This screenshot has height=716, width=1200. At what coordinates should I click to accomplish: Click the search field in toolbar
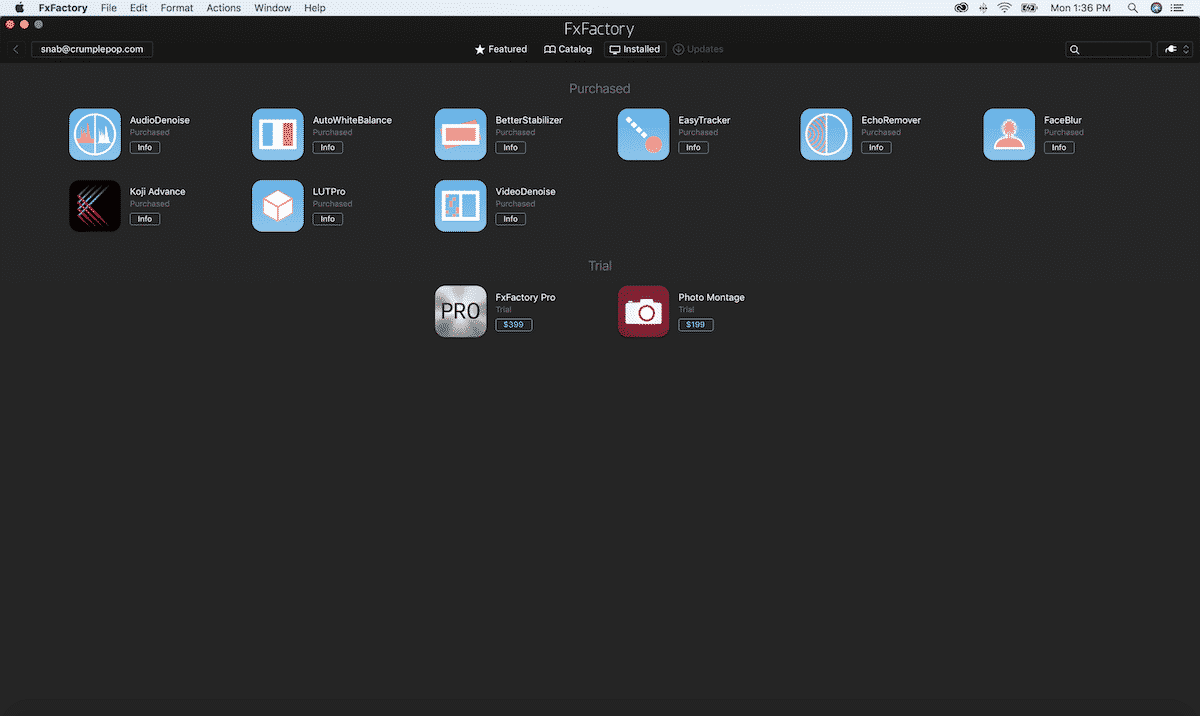coord(1108,49)
